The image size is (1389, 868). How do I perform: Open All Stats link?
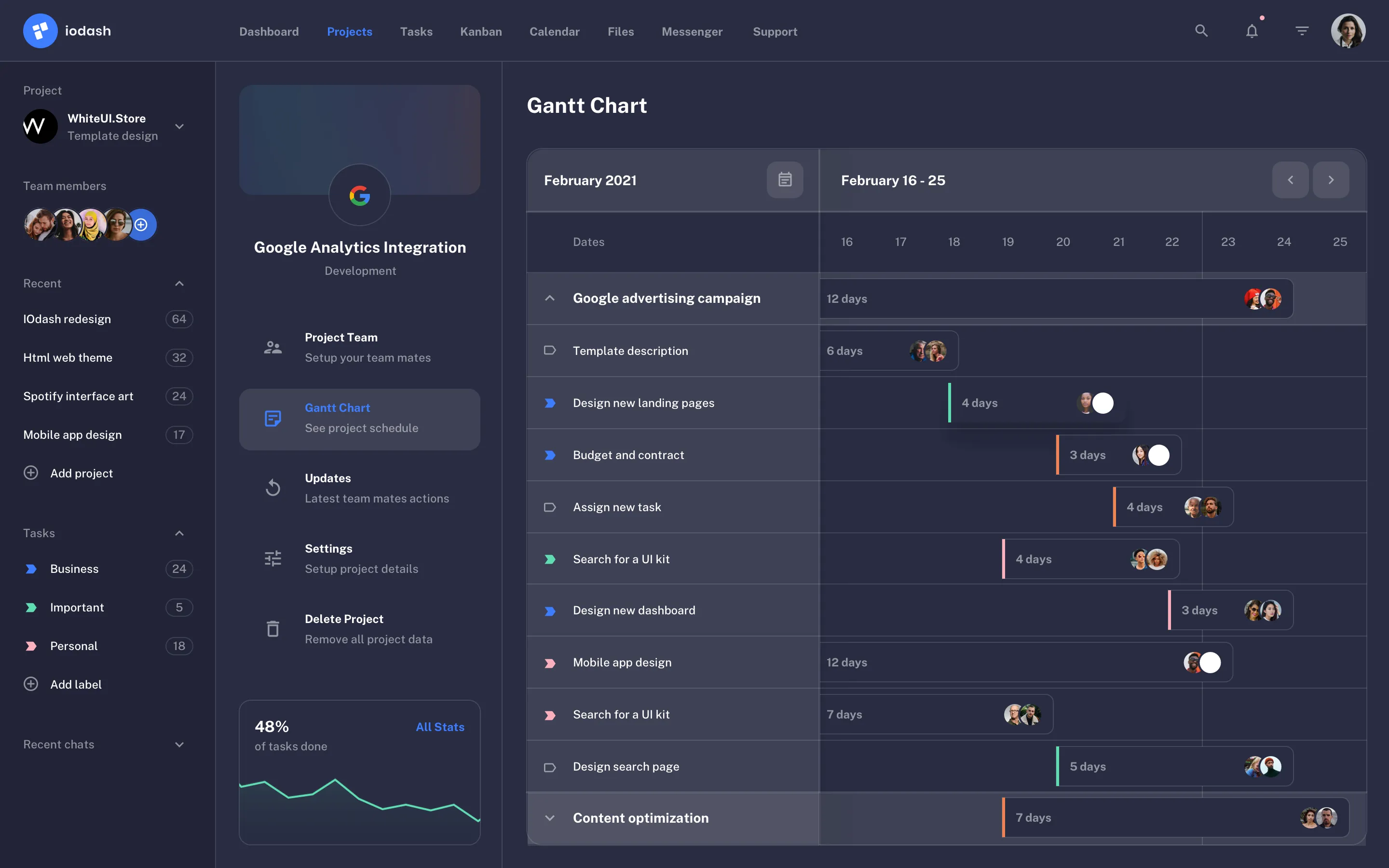(440, 727)
